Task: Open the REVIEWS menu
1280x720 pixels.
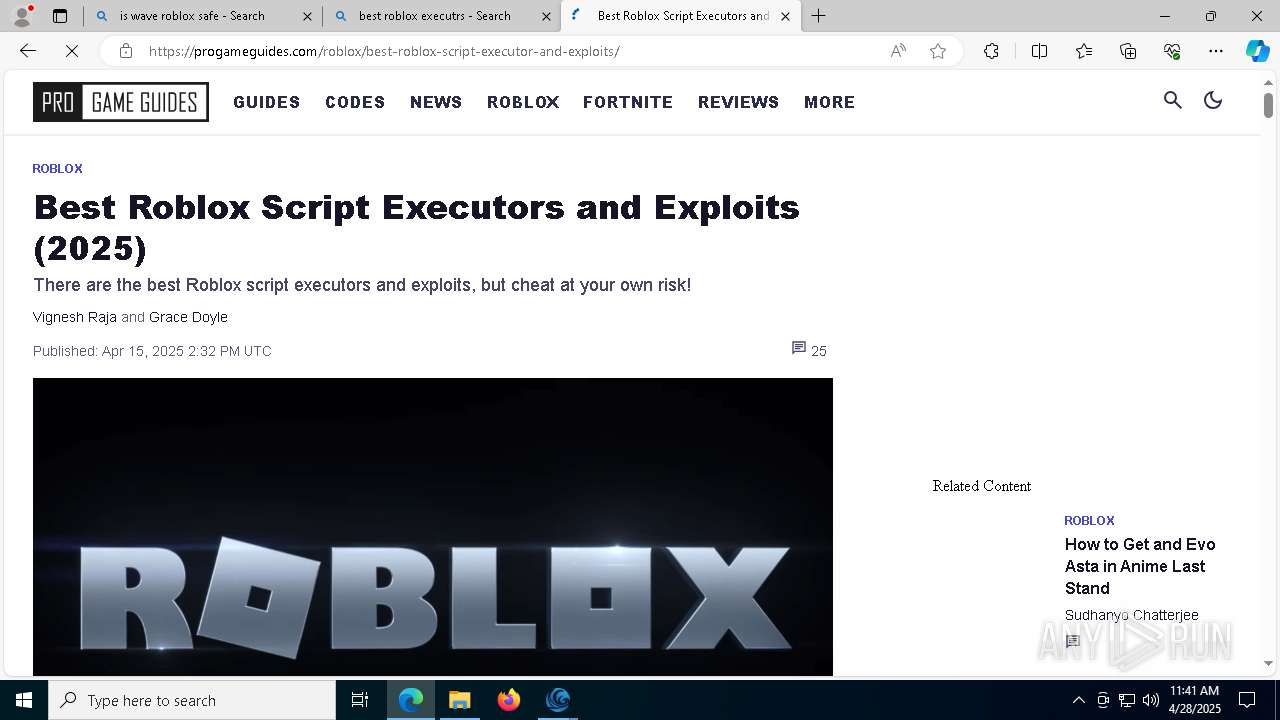Action: 738,102
